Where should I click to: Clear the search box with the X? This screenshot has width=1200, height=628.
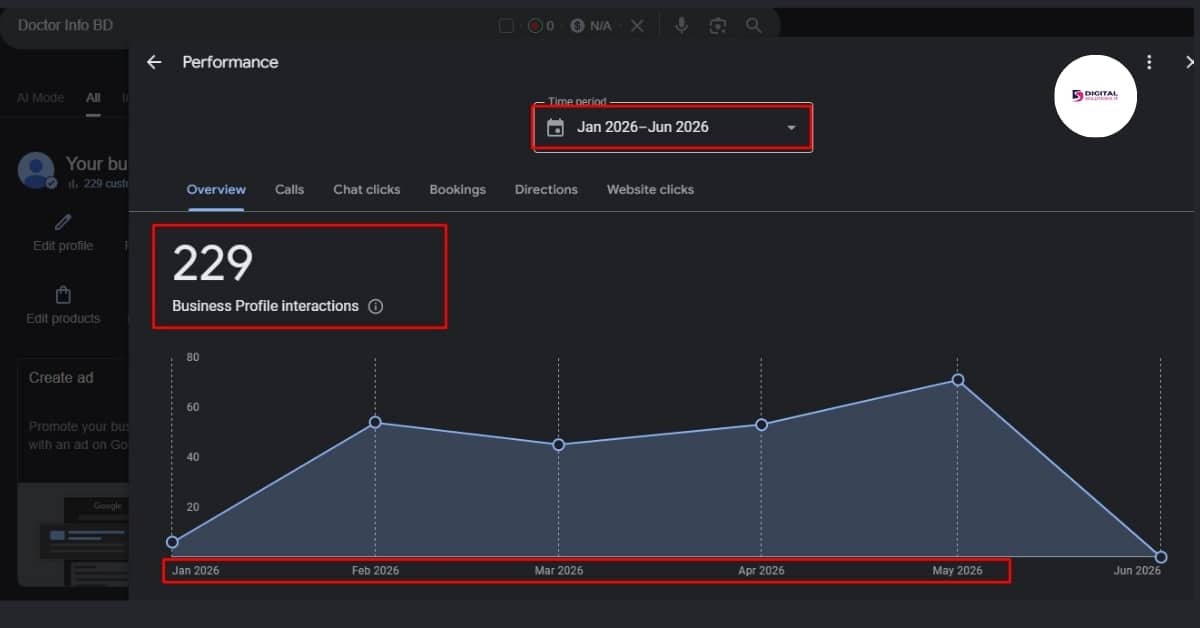click(x=637, y=25)
